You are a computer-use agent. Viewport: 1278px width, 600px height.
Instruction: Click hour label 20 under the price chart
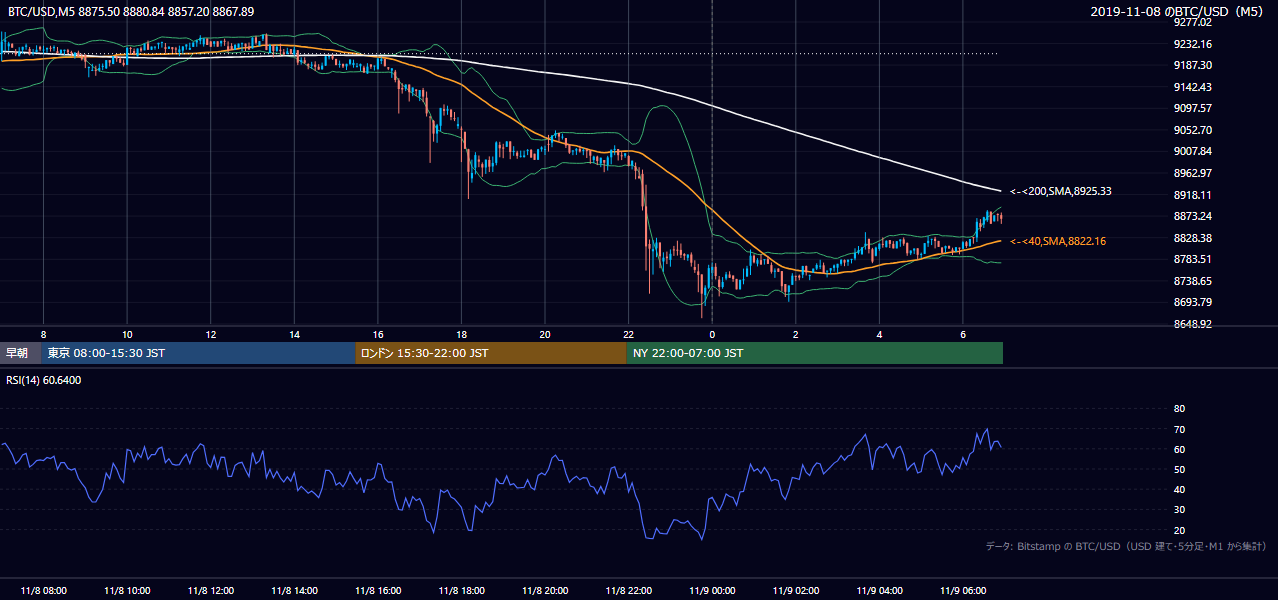pyautogui.click(x=545, y=333)
